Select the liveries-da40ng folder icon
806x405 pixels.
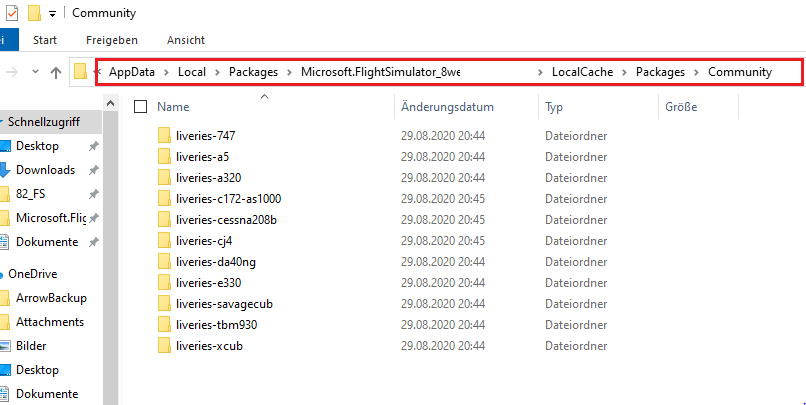tap(164, 262)
